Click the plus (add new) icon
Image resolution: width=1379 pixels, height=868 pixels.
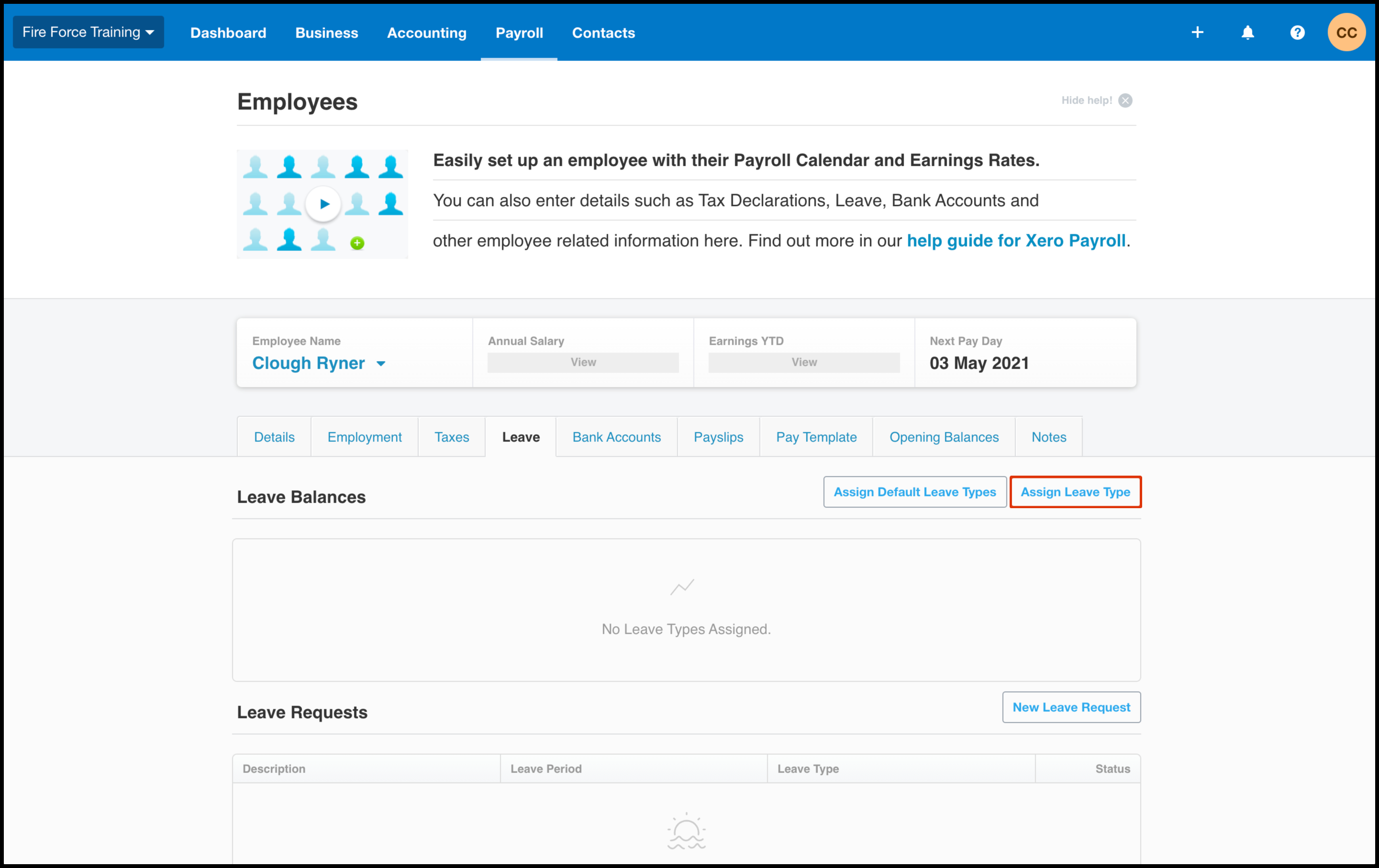(x=1197, y=33)
